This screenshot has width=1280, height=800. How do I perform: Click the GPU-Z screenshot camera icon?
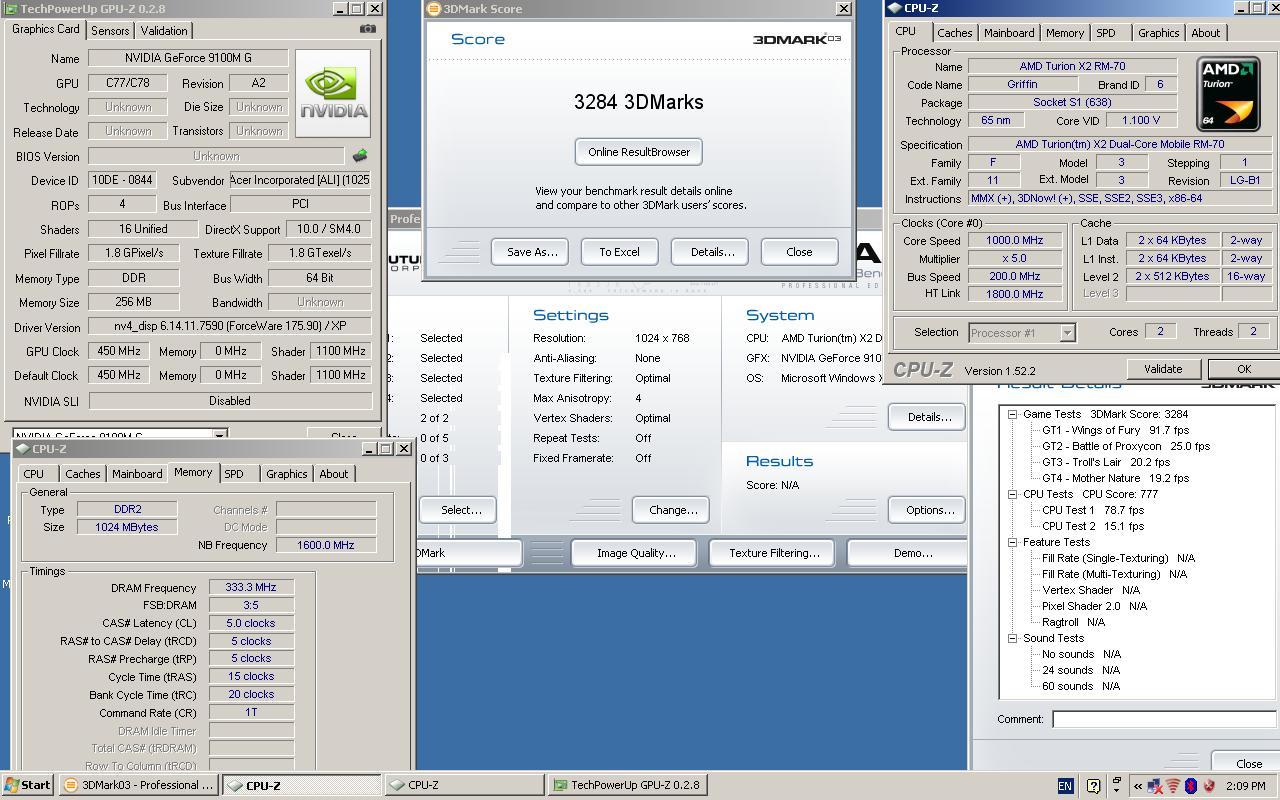pos(368,29)
